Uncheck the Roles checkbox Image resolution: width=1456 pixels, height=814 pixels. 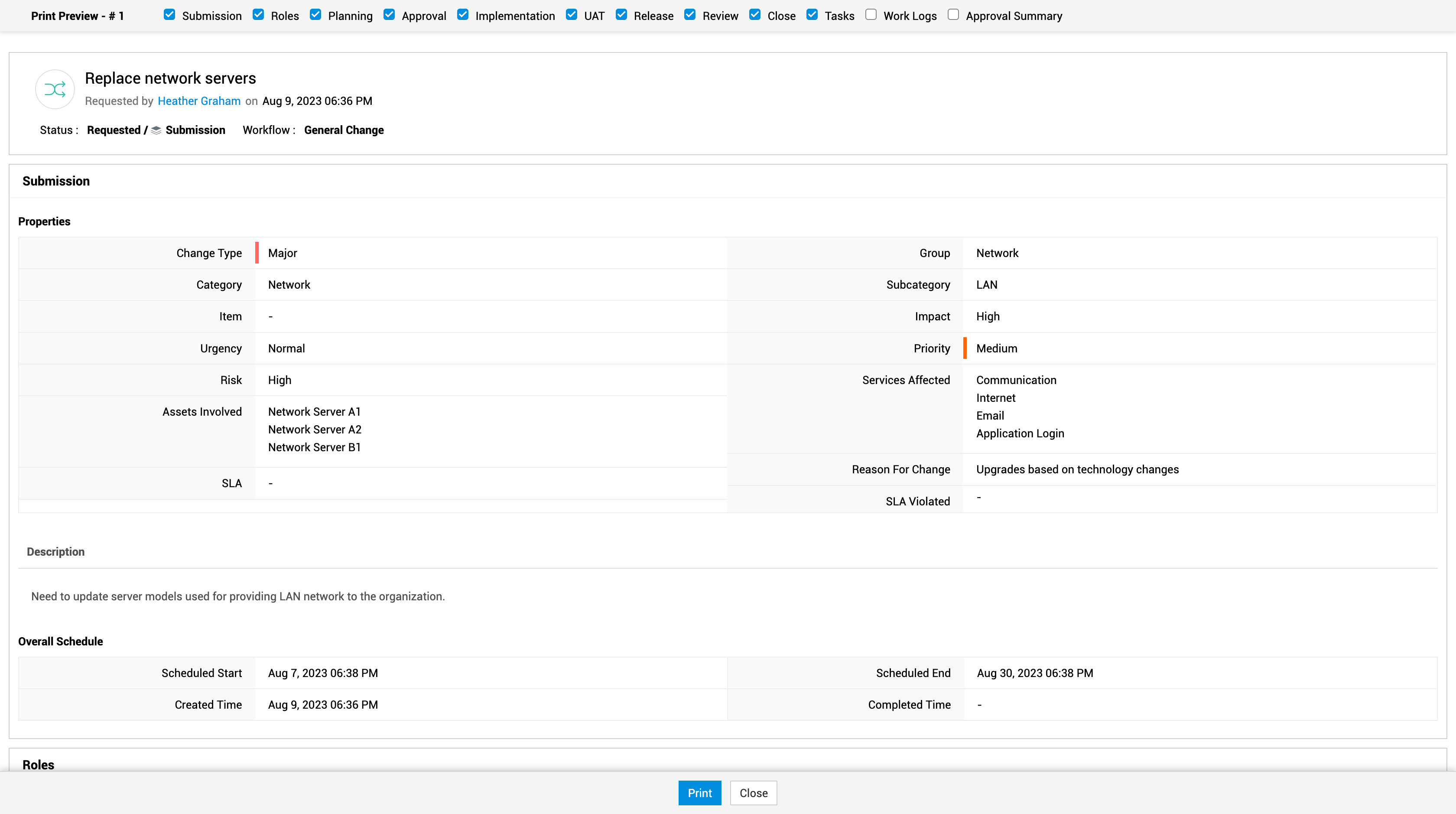(258, 15)
